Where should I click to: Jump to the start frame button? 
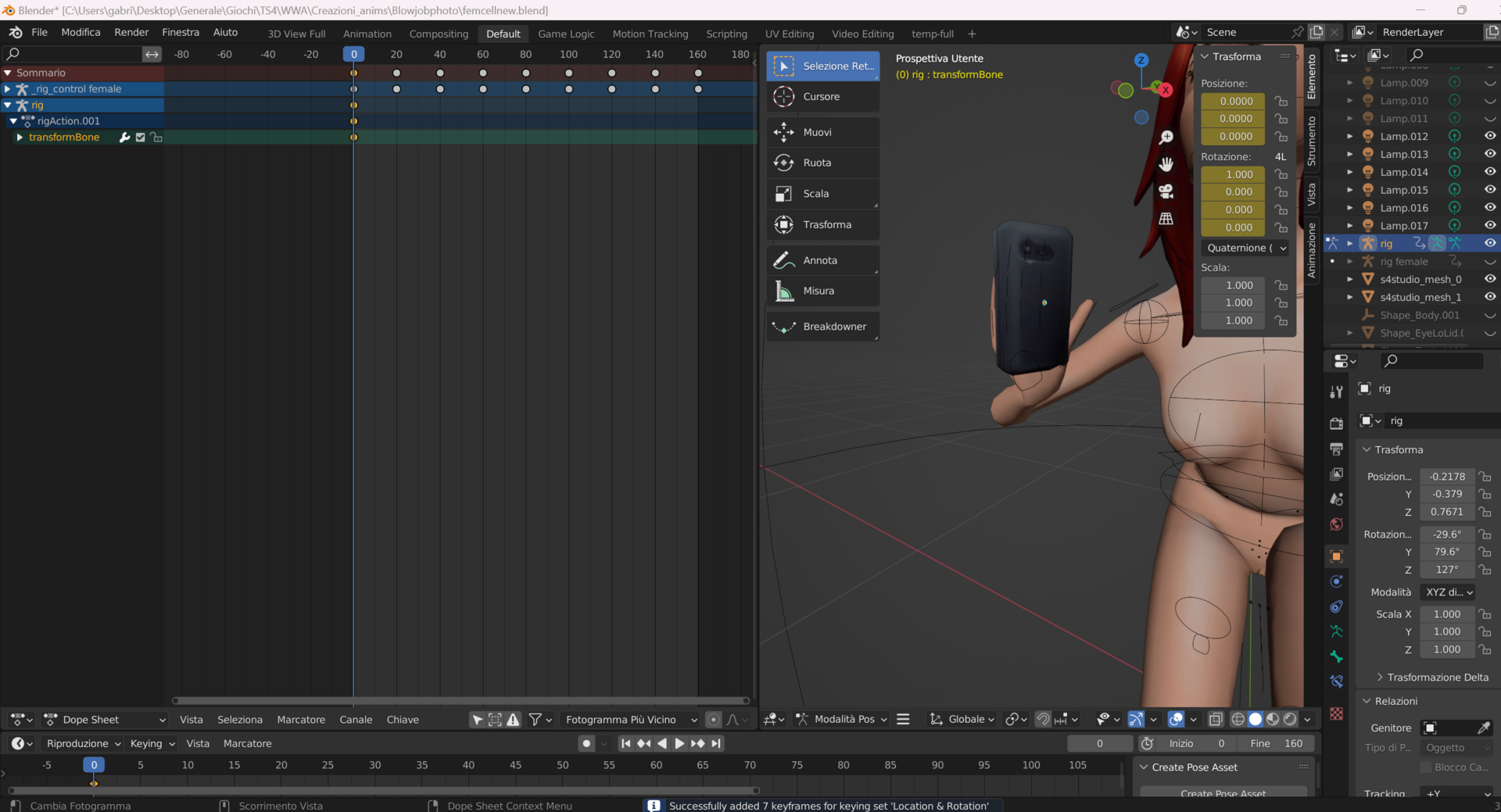[x=625, y=744]
